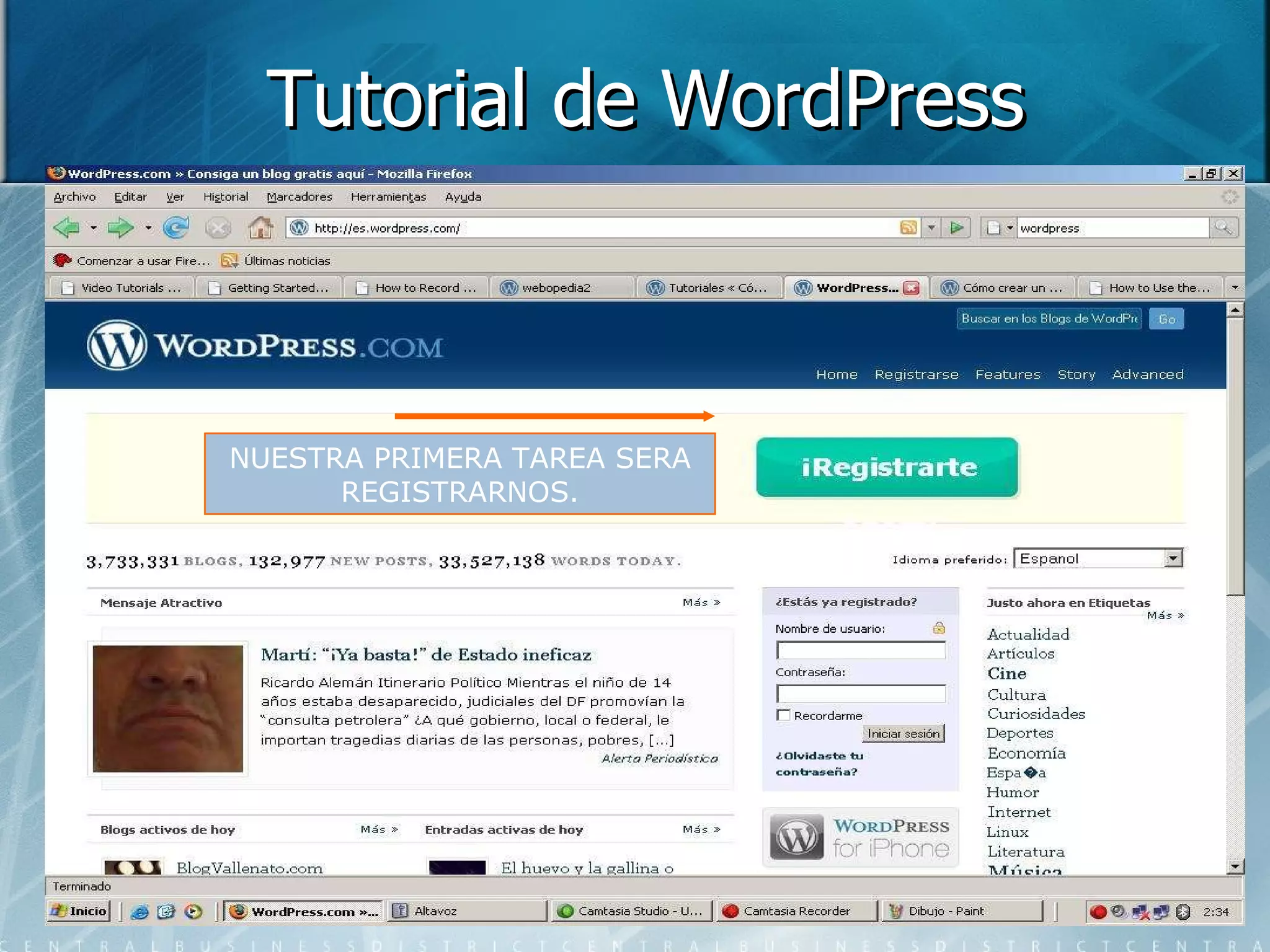Screen dimensions: 1270x952
Task: Click the Nombre de usuario field
Action: pos(861,650)
